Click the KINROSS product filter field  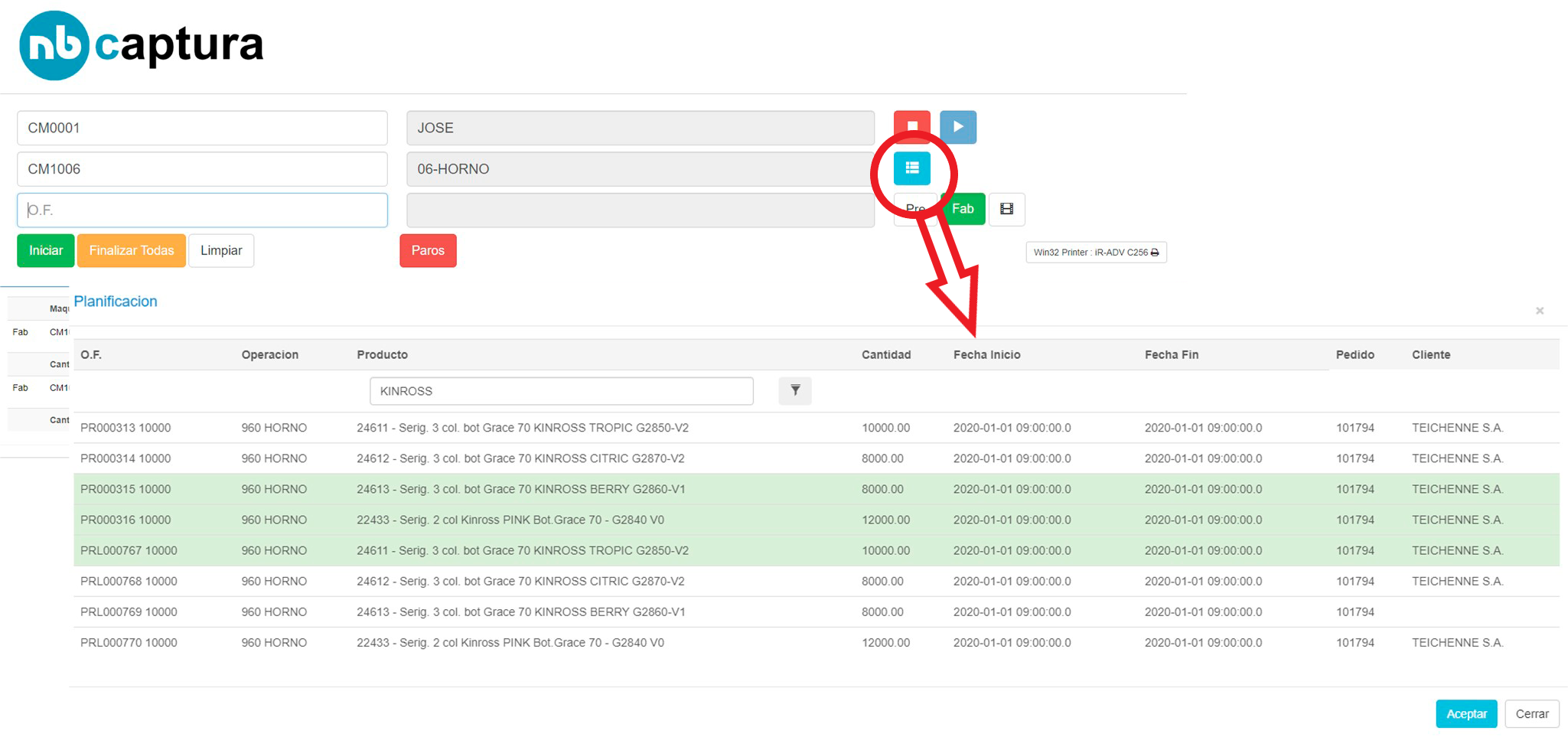[562, 391]
